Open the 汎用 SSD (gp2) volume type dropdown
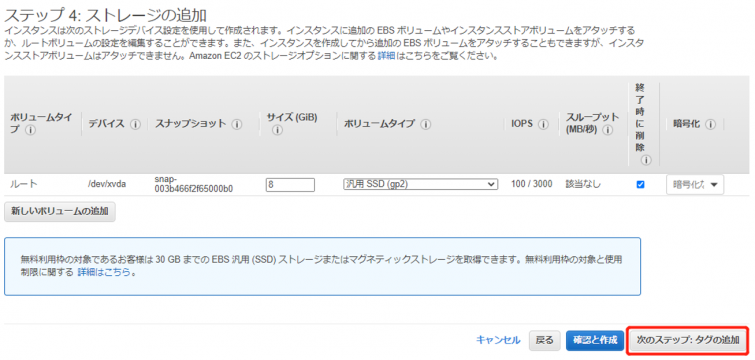 420,184
